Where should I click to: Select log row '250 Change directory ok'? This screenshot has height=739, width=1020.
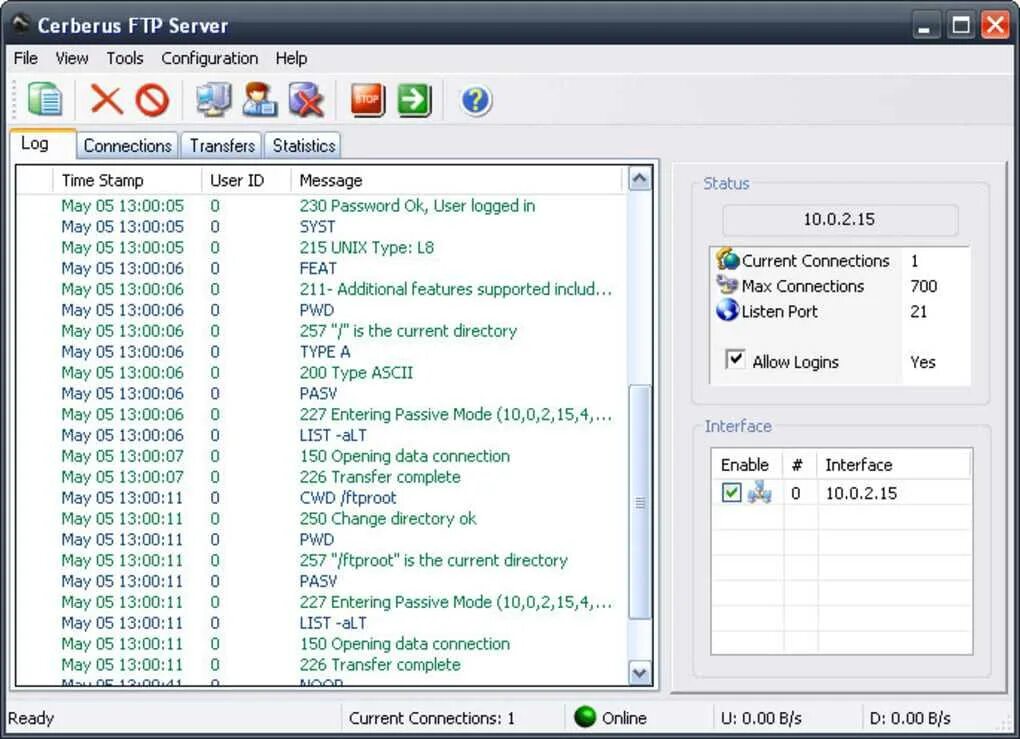tap(321, 518)
